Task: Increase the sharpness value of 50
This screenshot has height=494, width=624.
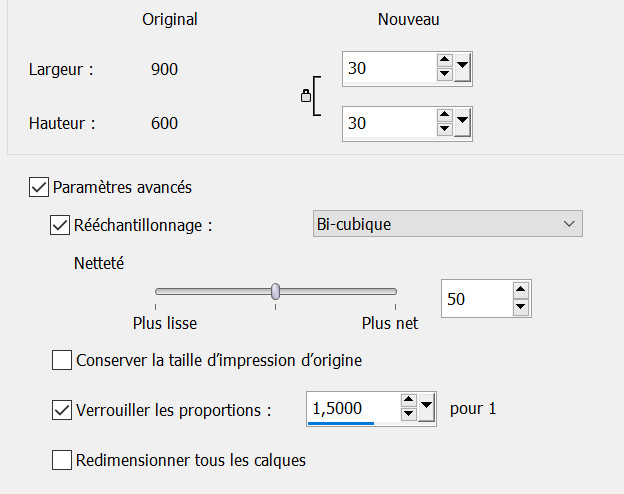Action: (520, 291)
